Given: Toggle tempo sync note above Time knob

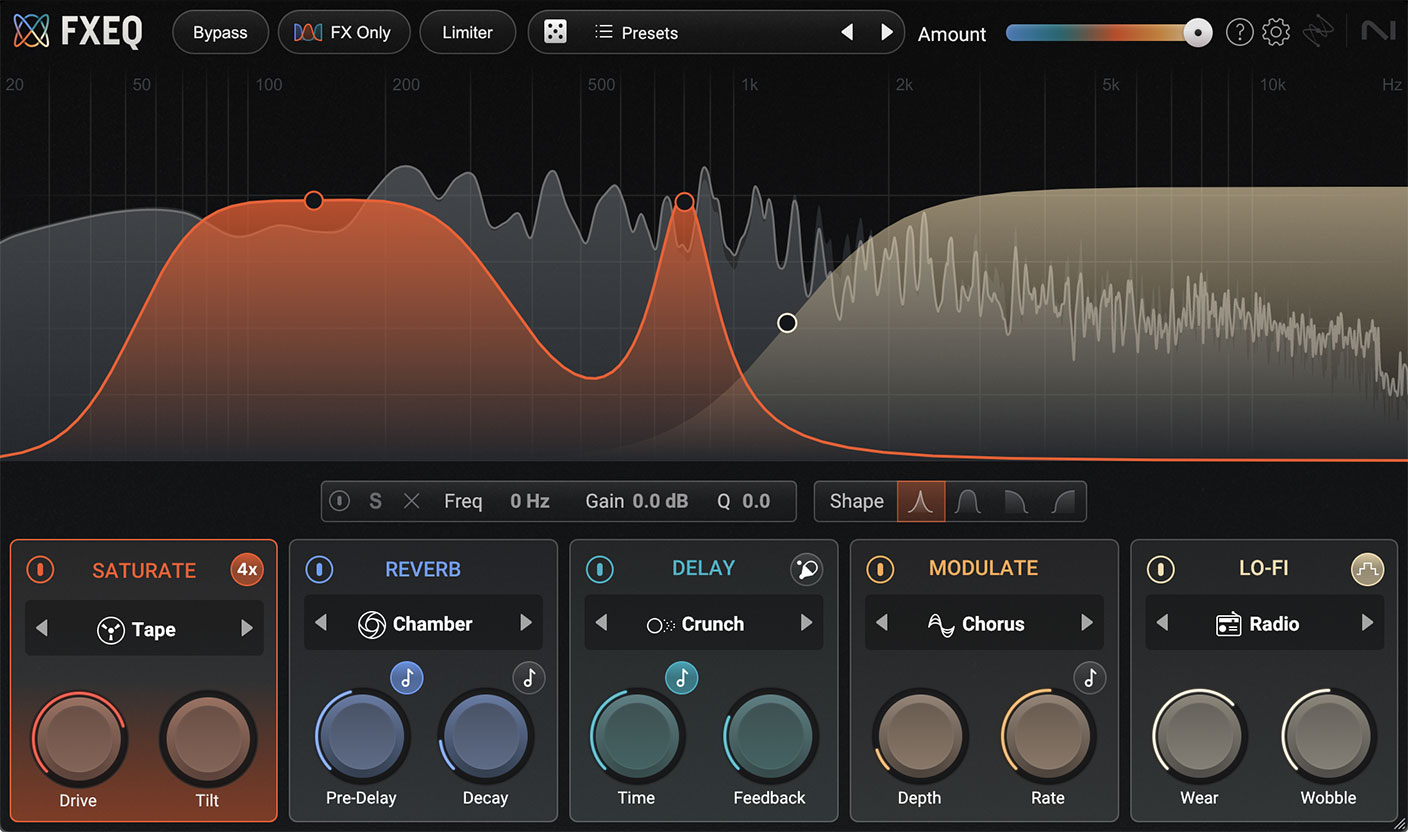Looking at the screenshot, I should point(682,678).
